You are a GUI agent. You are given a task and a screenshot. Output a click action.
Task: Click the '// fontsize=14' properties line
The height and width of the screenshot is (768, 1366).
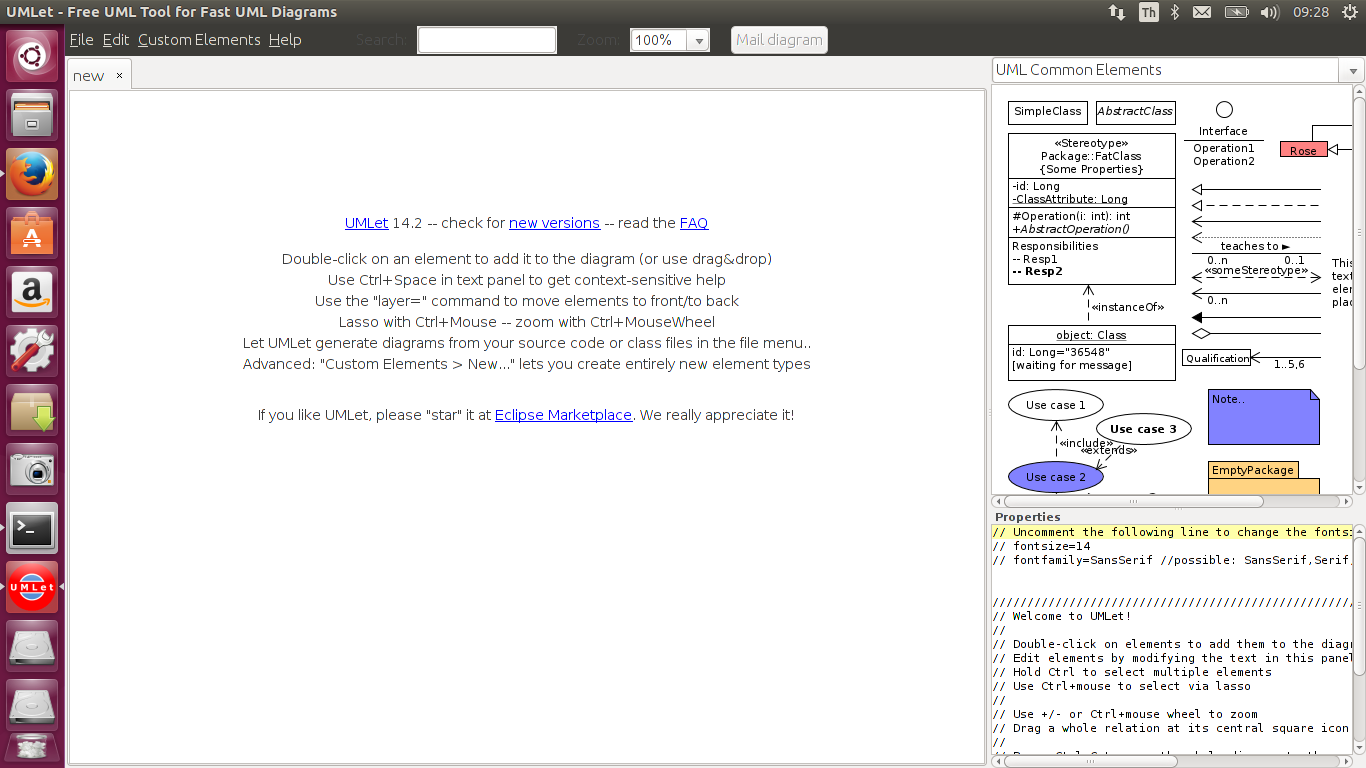coord(1042,546)
